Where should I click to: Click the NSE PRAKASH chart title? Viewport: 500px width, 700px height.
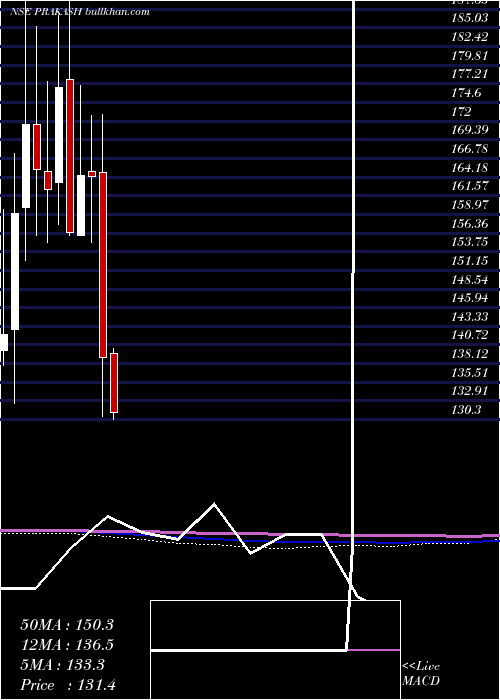click(x=79, y=12)
